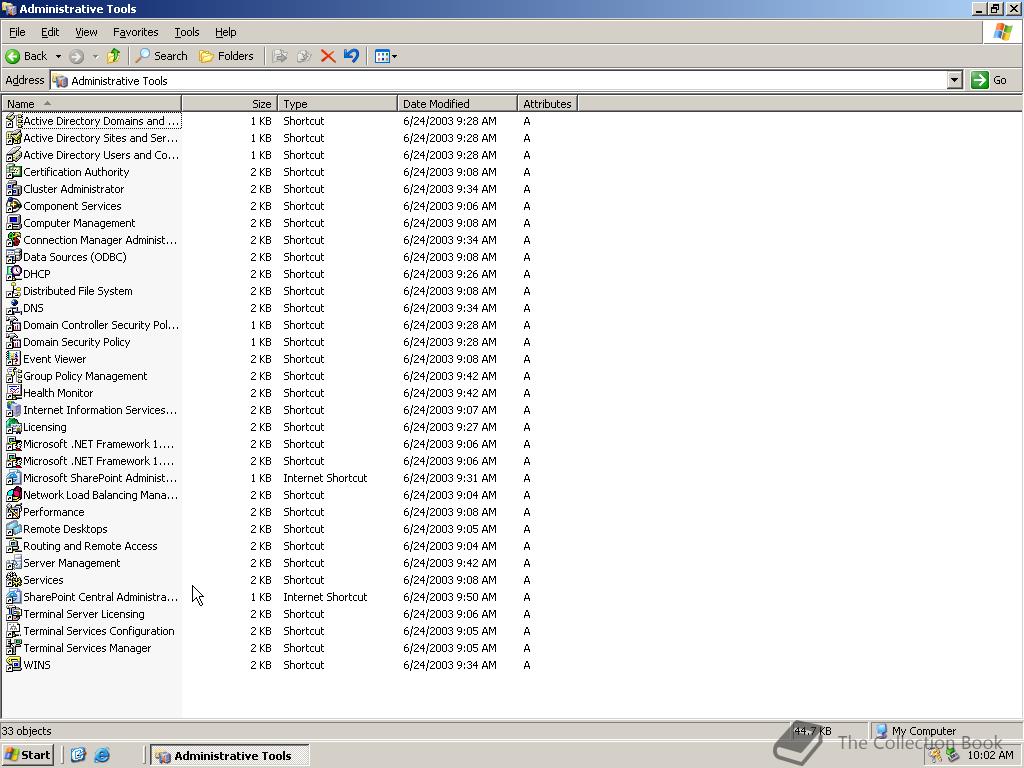Open the Favorites menu
The width and height of the screenshot is (1024, 768).
135,32
